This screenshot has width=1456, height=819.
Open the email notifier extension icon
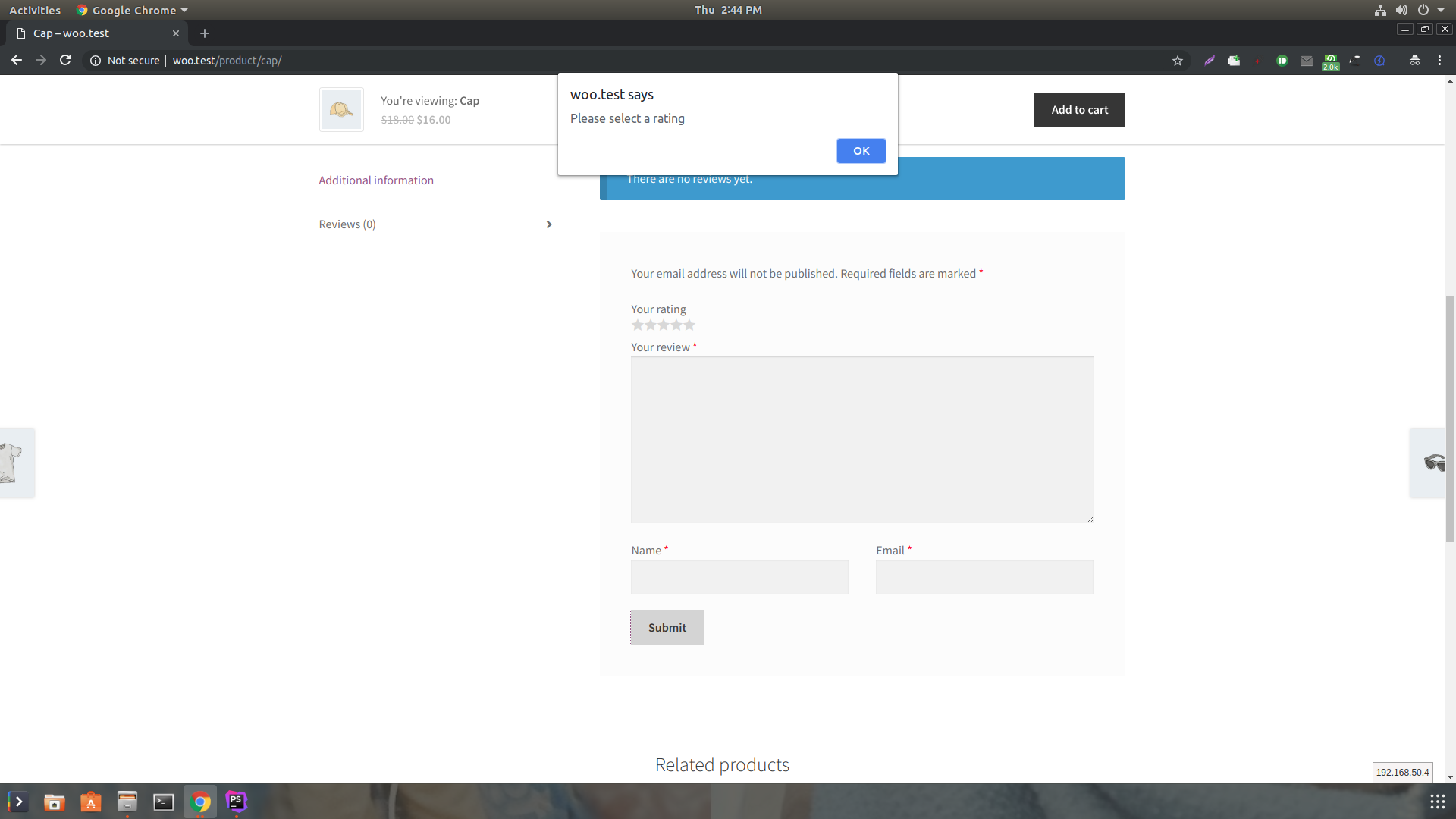click(1306, 61)
